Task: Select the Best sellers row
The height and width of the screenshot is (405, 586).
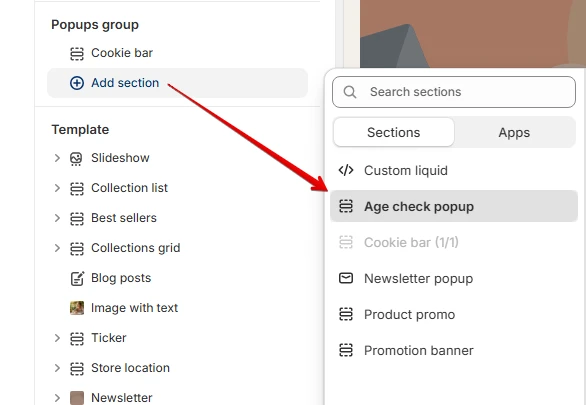Action: [x=178, y=218]
